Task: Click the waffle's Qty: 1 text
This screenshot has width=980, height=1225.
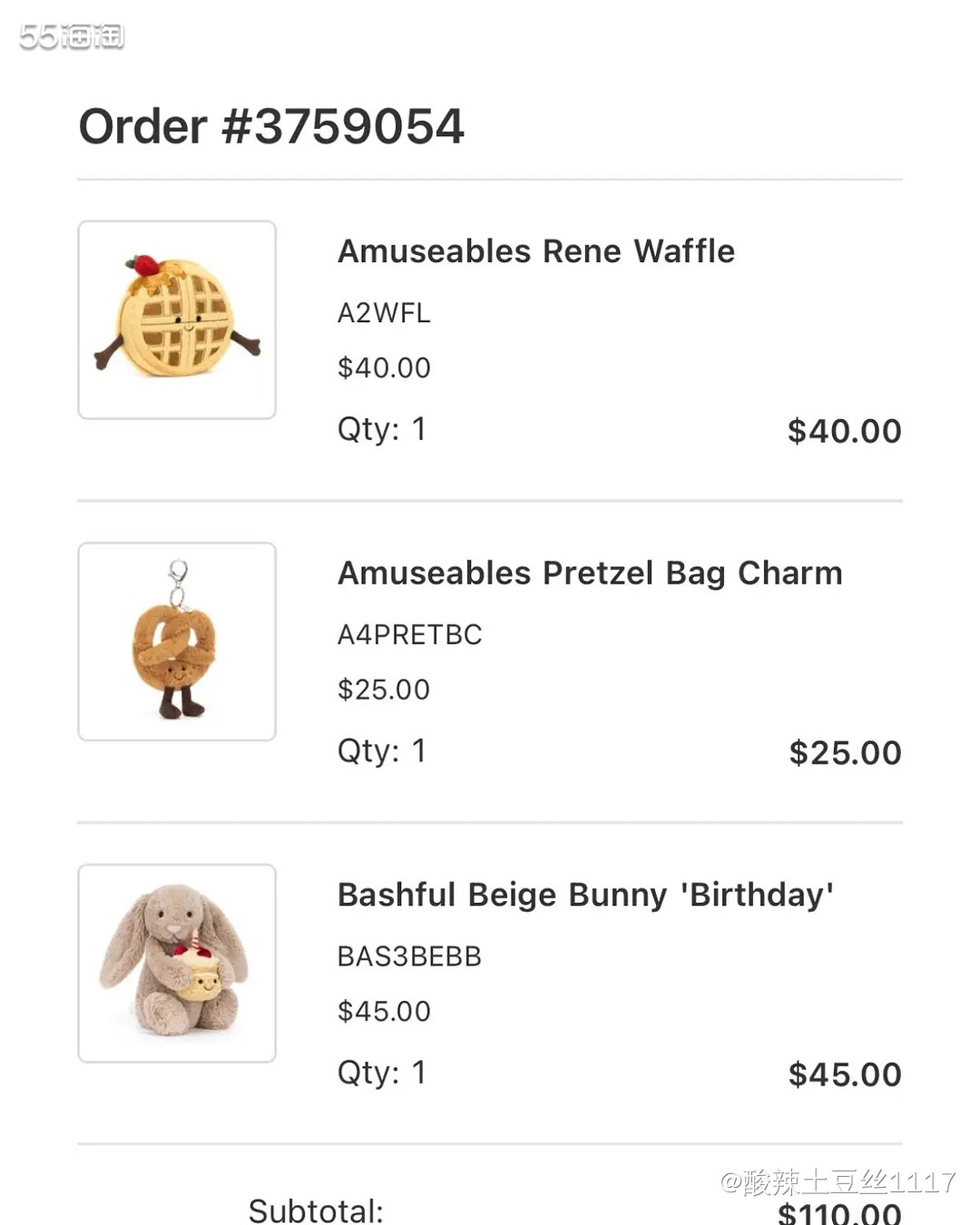Action: tap(381, 429)
